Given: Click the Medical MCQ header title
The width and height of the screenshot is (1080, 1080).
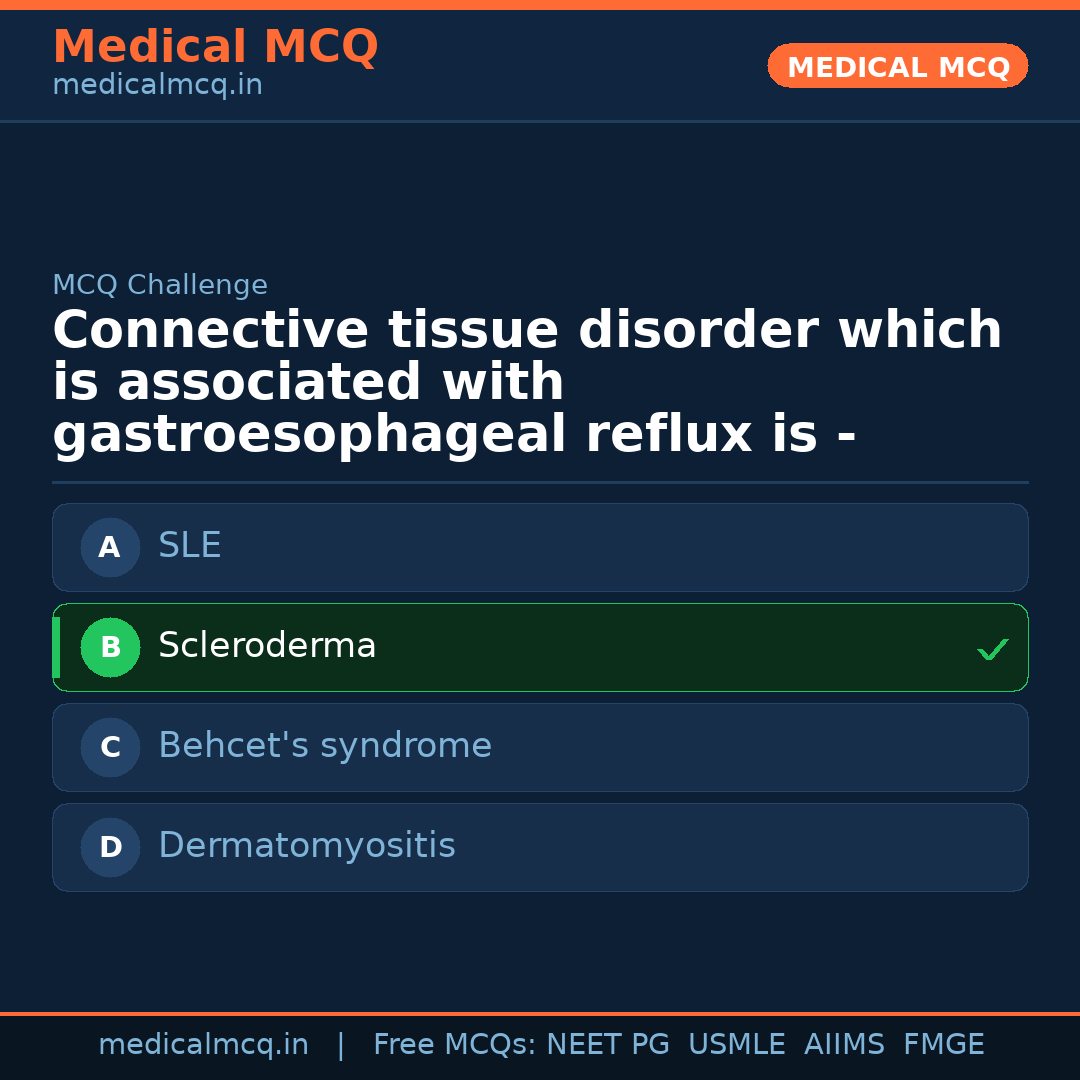Looking at the screenshot, I should [x=215, y=47].
